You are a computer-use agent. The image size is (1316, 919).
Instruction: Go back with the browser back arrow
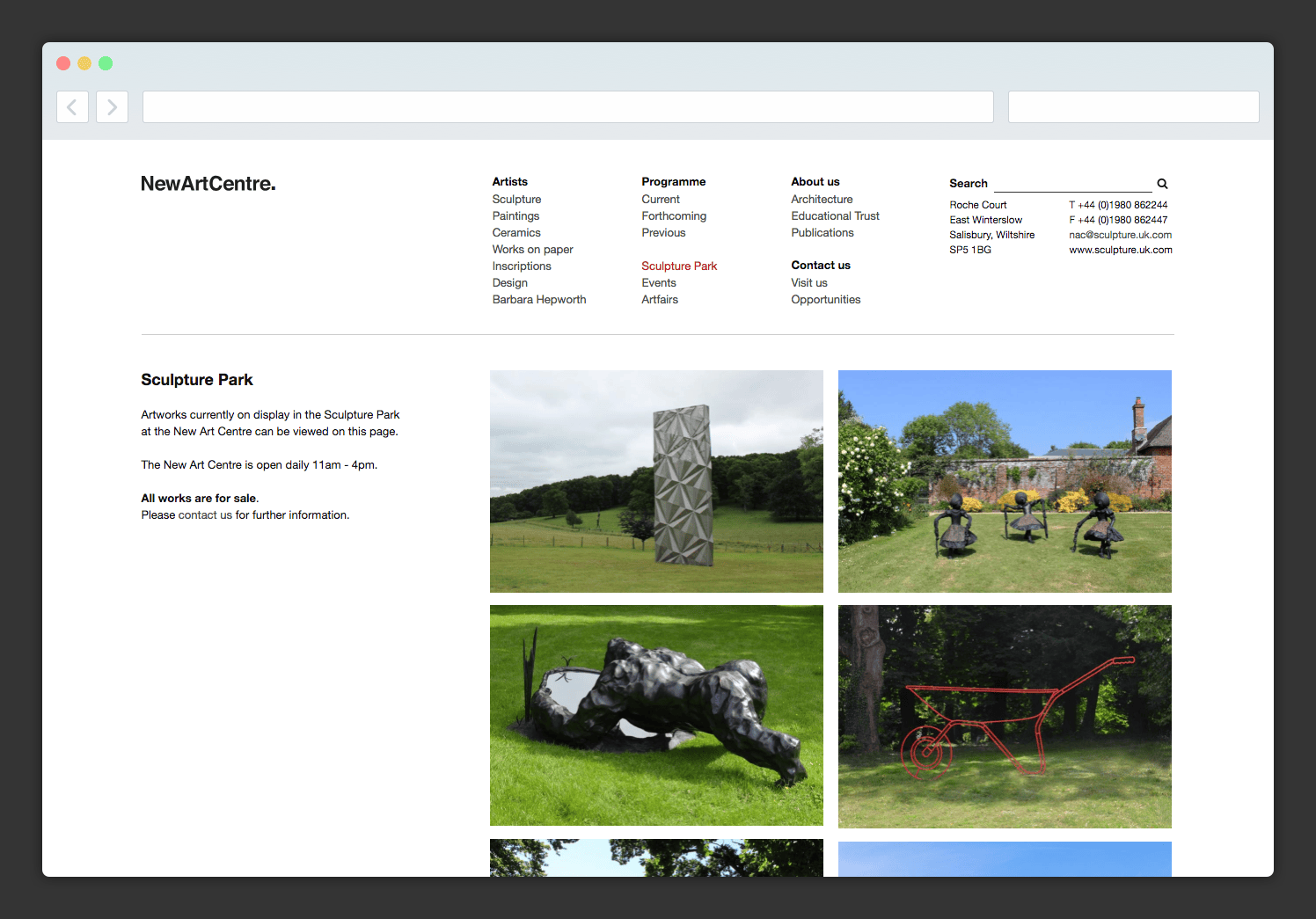point(72,107)
